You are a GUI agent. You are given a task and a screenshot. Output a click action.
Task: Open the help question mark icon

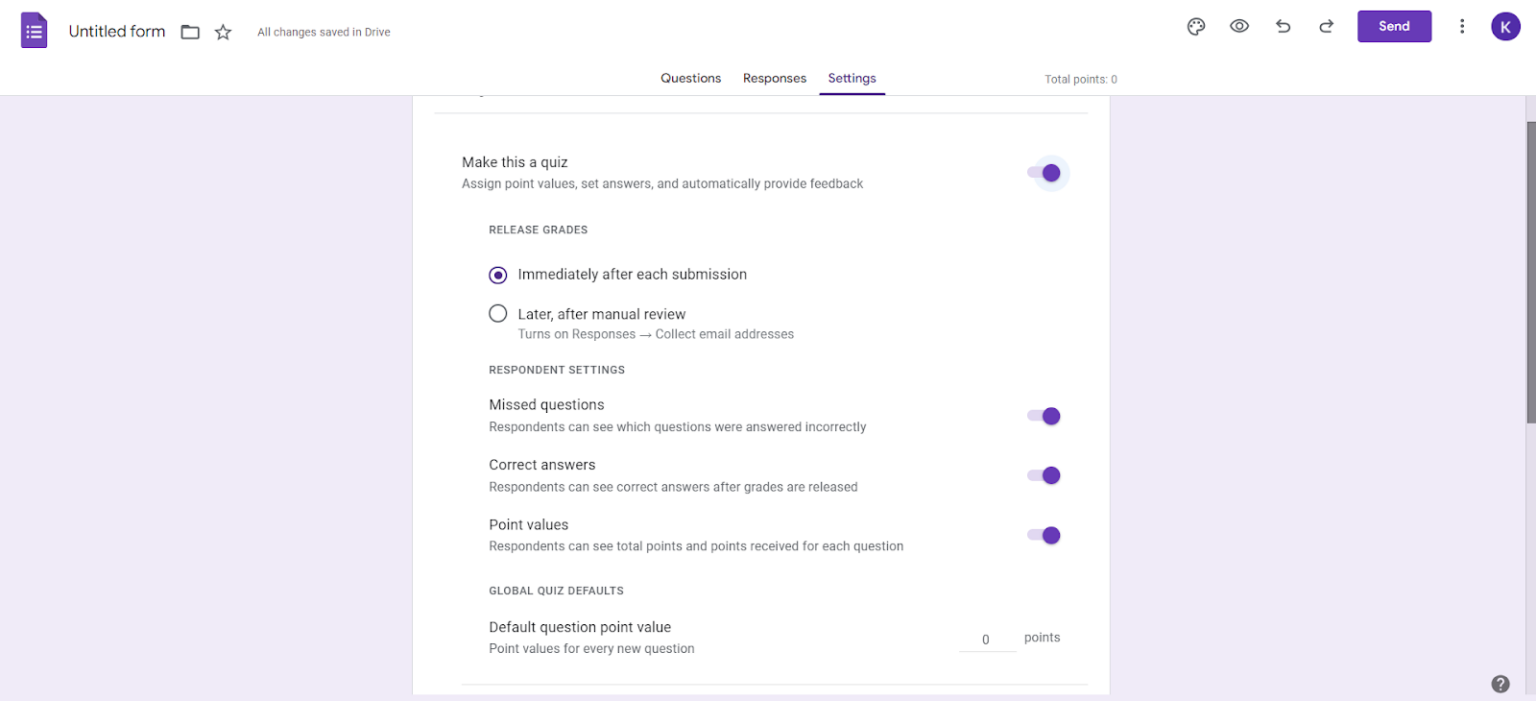1500,683
